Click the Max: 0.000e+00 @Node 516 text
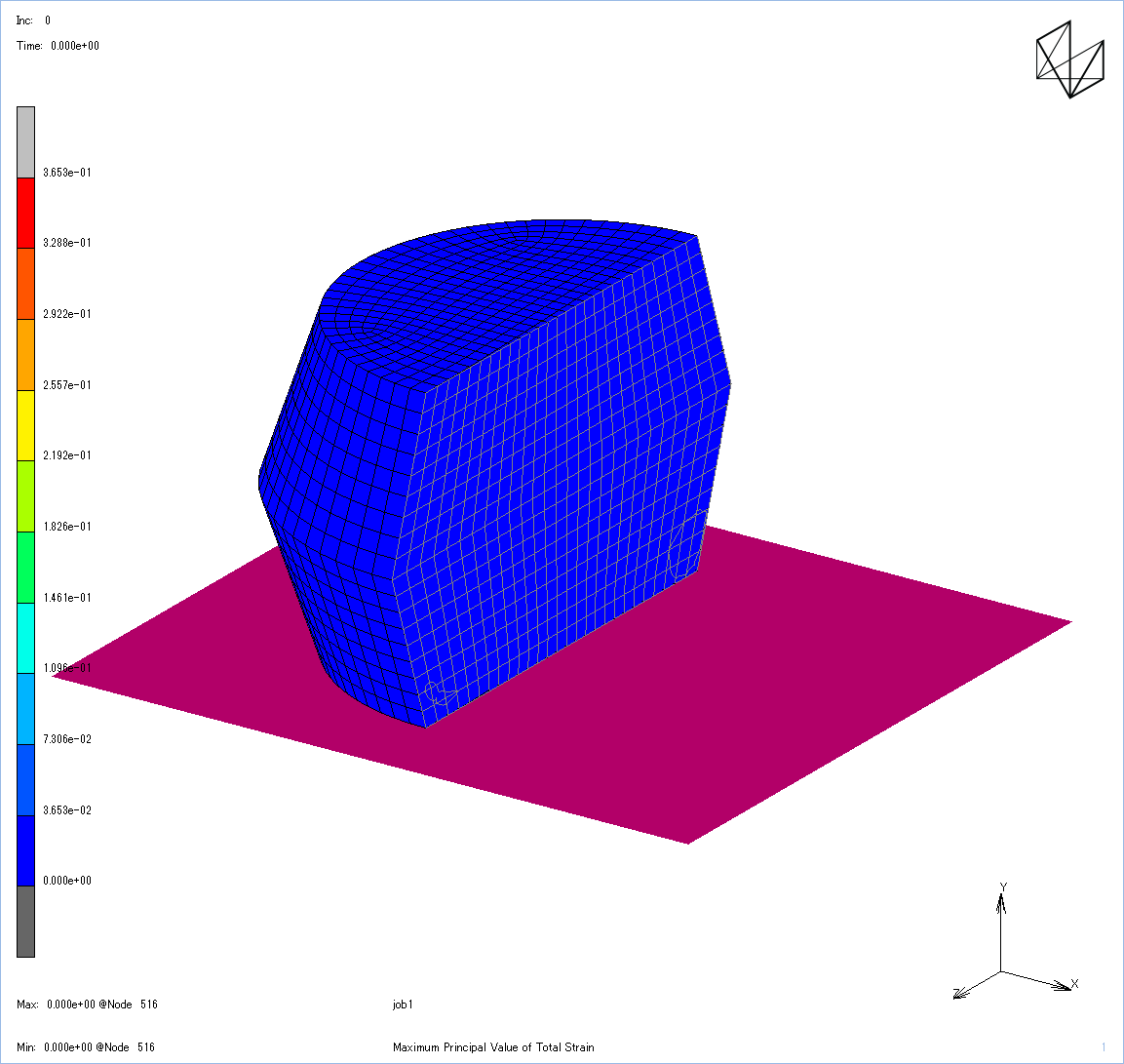This screenshot has width=1124, height=1064. click(x=87, y=1005)
